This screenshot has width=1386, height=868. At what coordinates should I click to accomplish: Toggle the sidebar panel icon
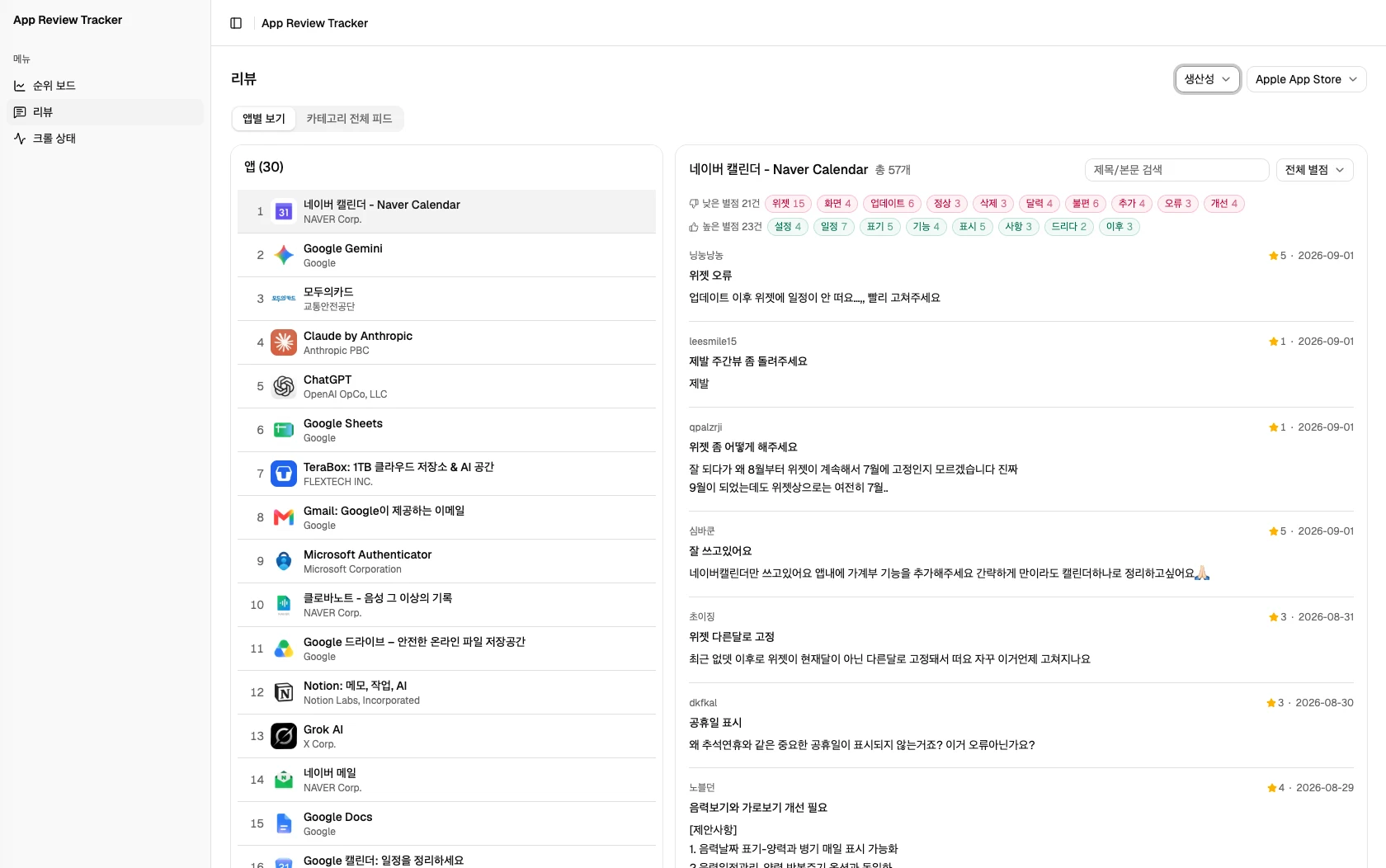[236, 23]
